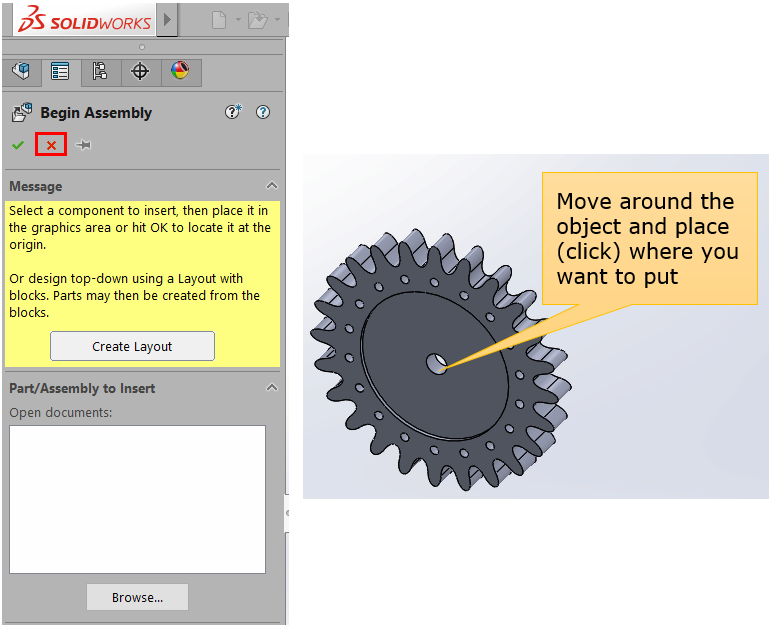Open the Open document dropdown arrow

point(277,20)
